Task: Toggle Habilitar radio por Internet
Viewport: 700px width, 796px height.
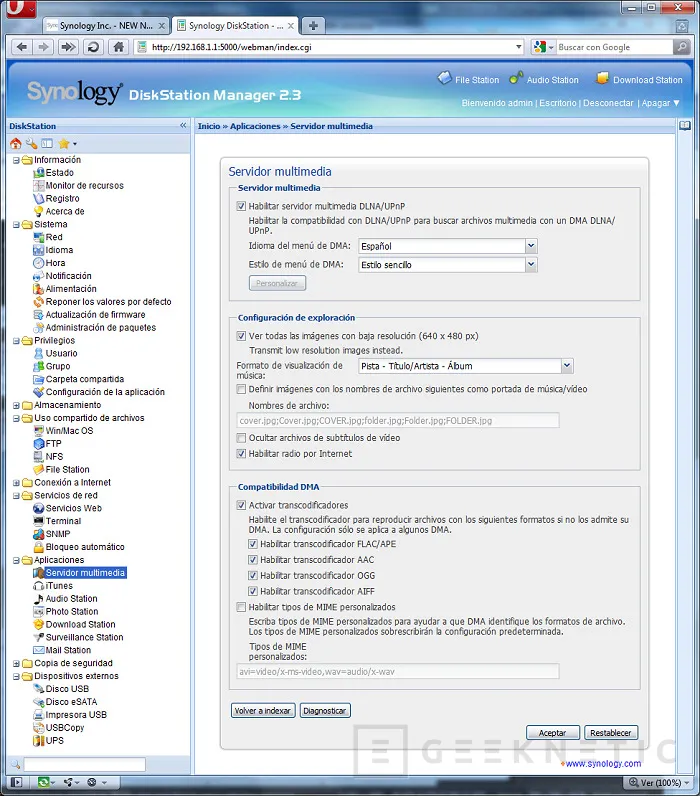Action: coord(241,454)
